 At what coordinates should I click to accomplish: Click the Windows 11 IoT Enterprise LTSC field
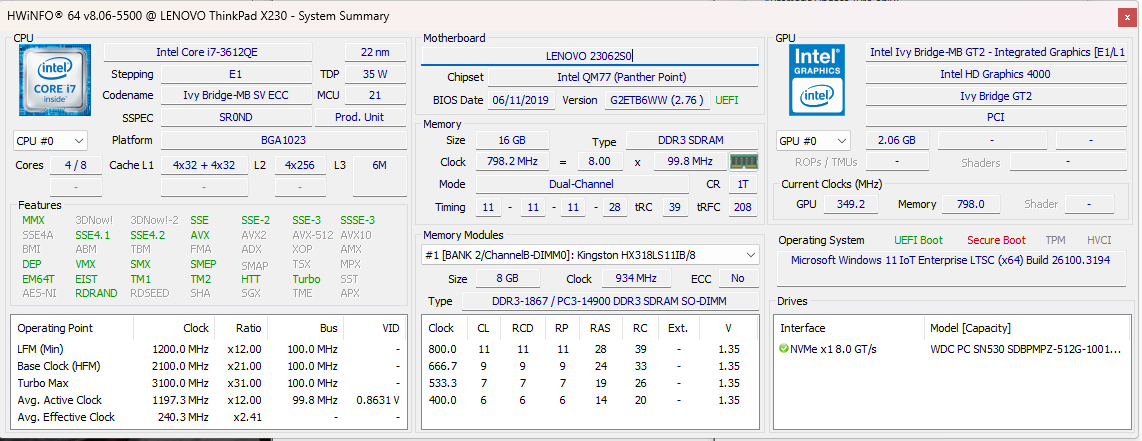[x=951, y=269]
